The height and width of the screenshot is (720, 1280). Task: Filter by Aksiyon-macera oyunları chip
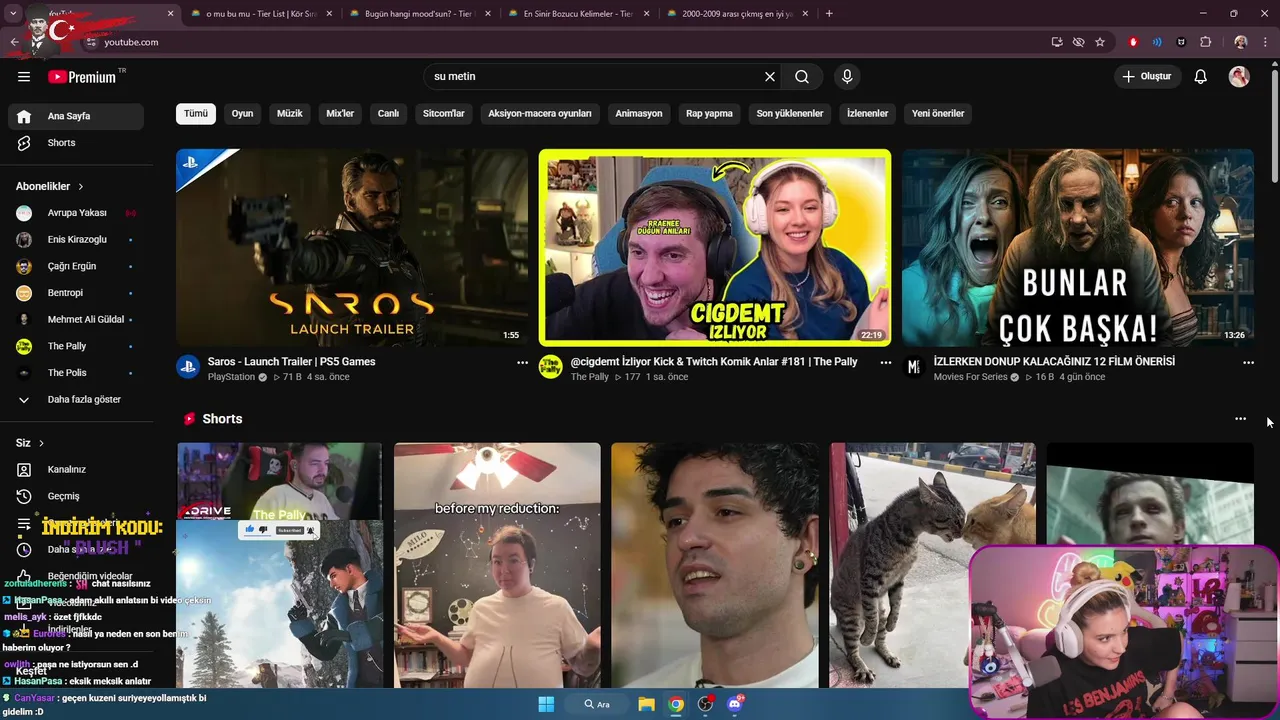tap(540, 114)
